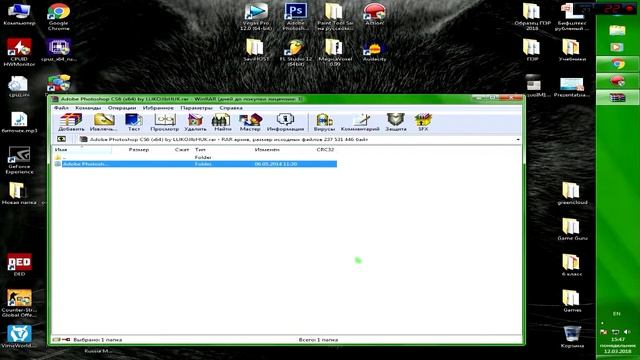Click the EN language indicator in taskbar
The width and height of the screenshot is (640, 360).
tap(616, 314)
